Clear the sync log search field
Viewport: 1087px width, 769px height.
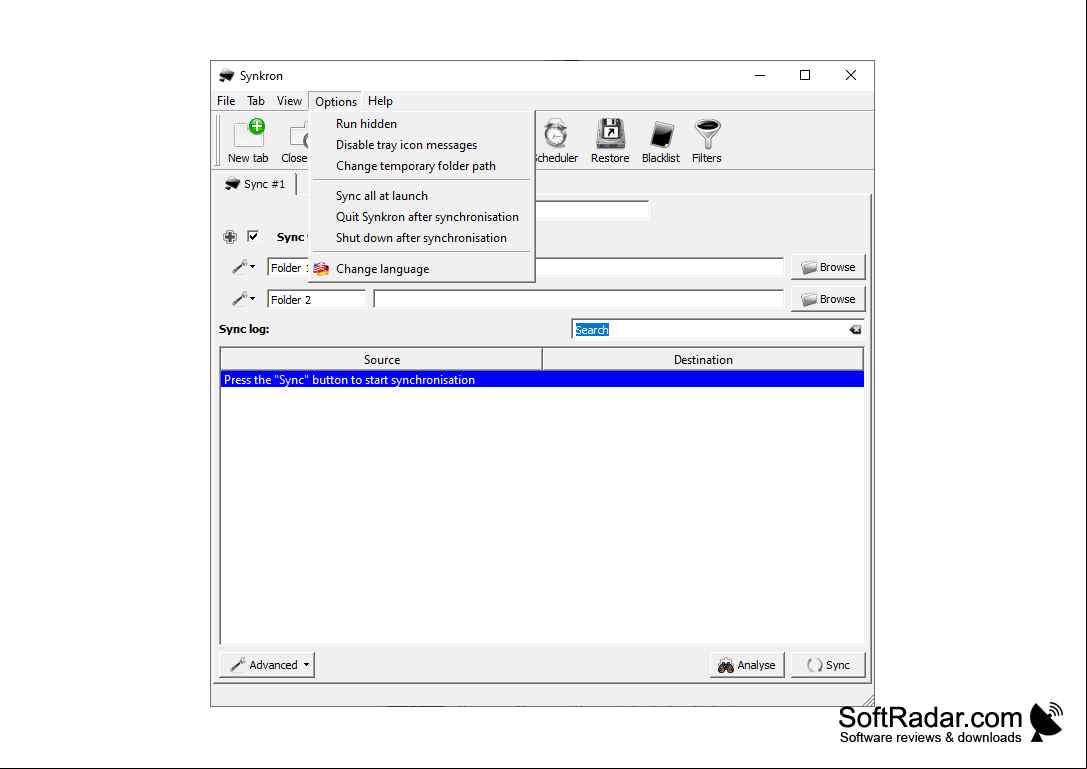(855, 330)
